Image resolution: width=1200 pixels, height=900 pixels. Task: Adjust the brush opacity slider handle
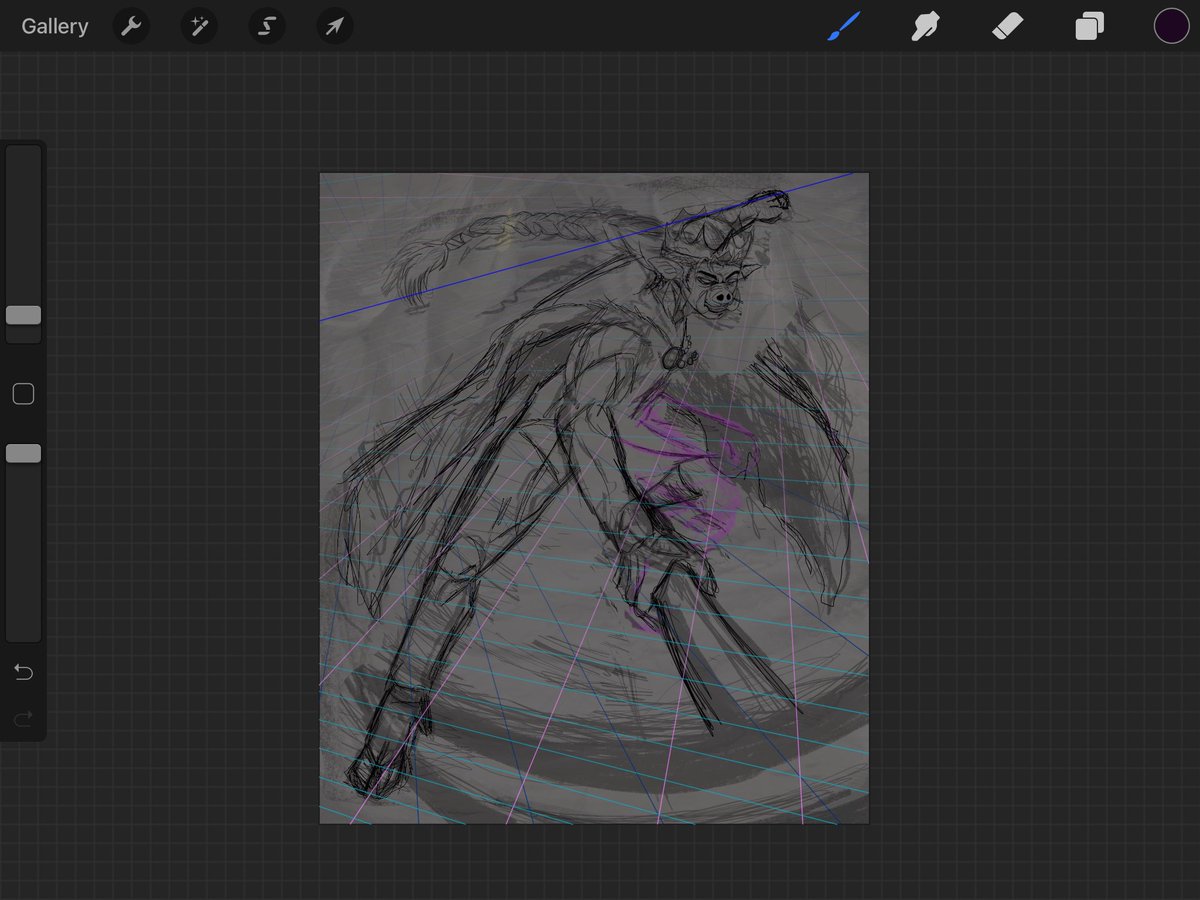(23, 454)
